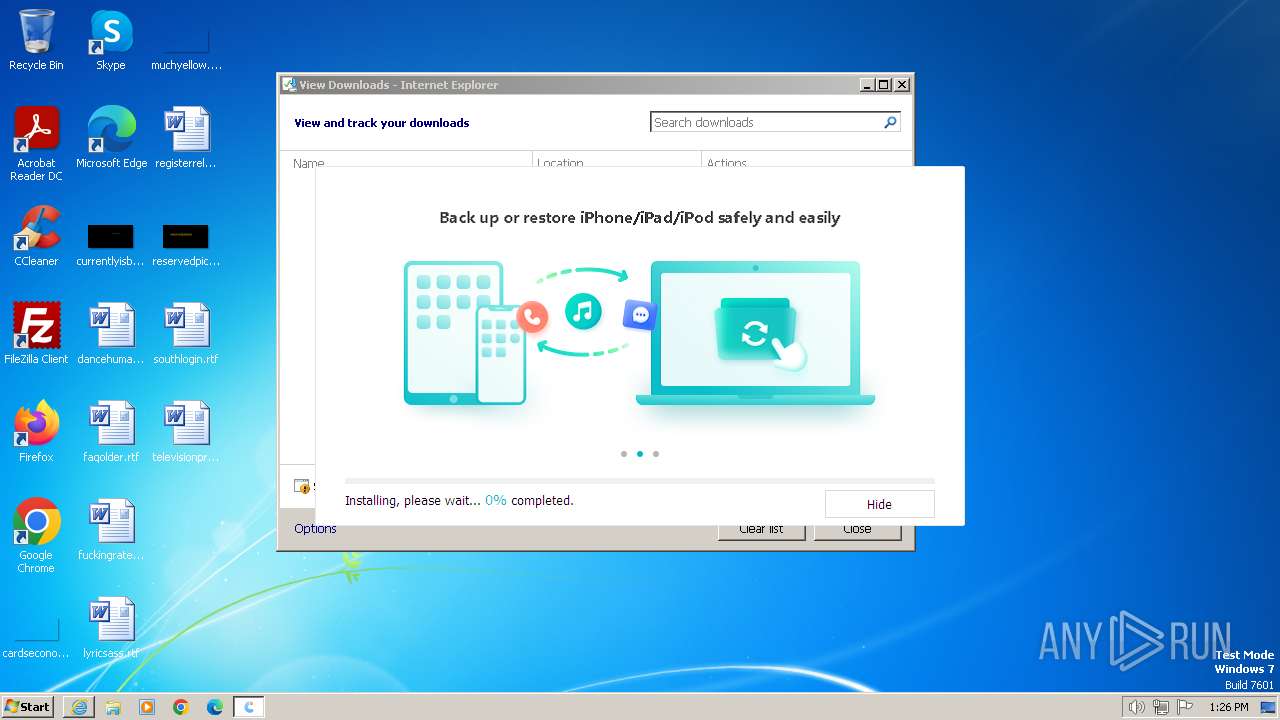
Task: Open the dancehuma… document icon
Action: 111,333
